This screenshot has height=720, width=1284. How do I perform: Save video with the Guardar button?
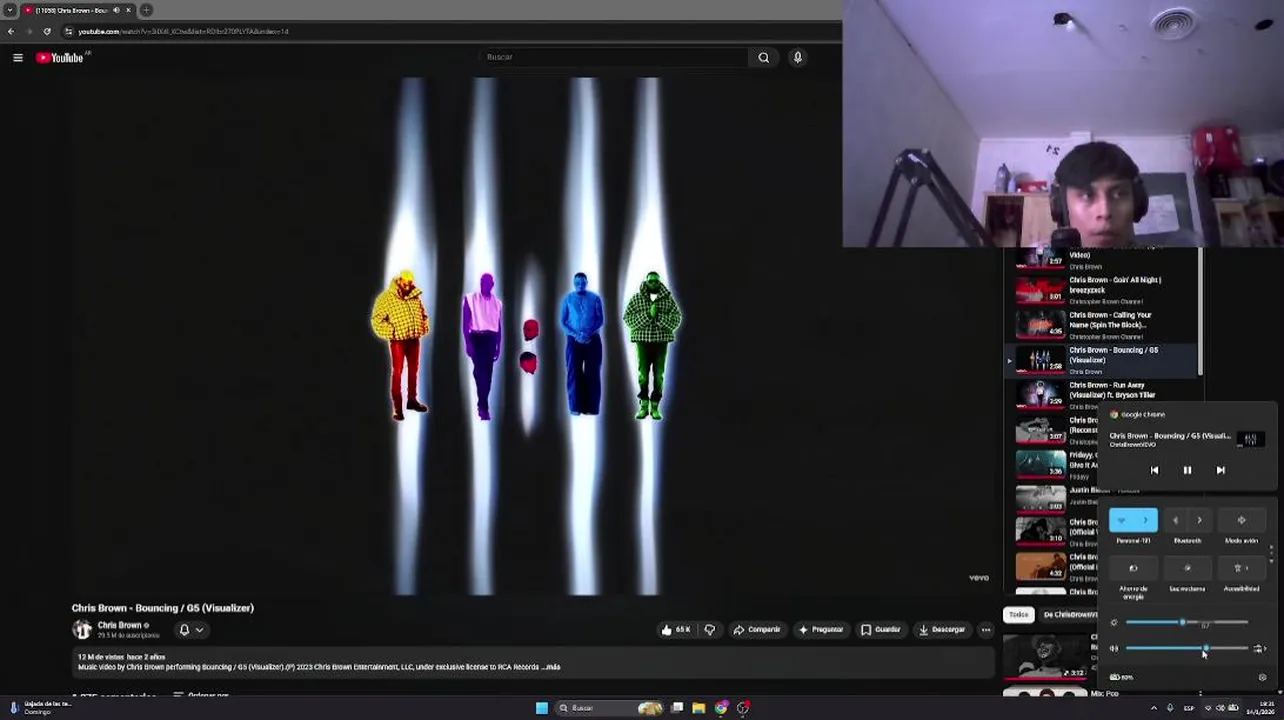coord(881,630)
